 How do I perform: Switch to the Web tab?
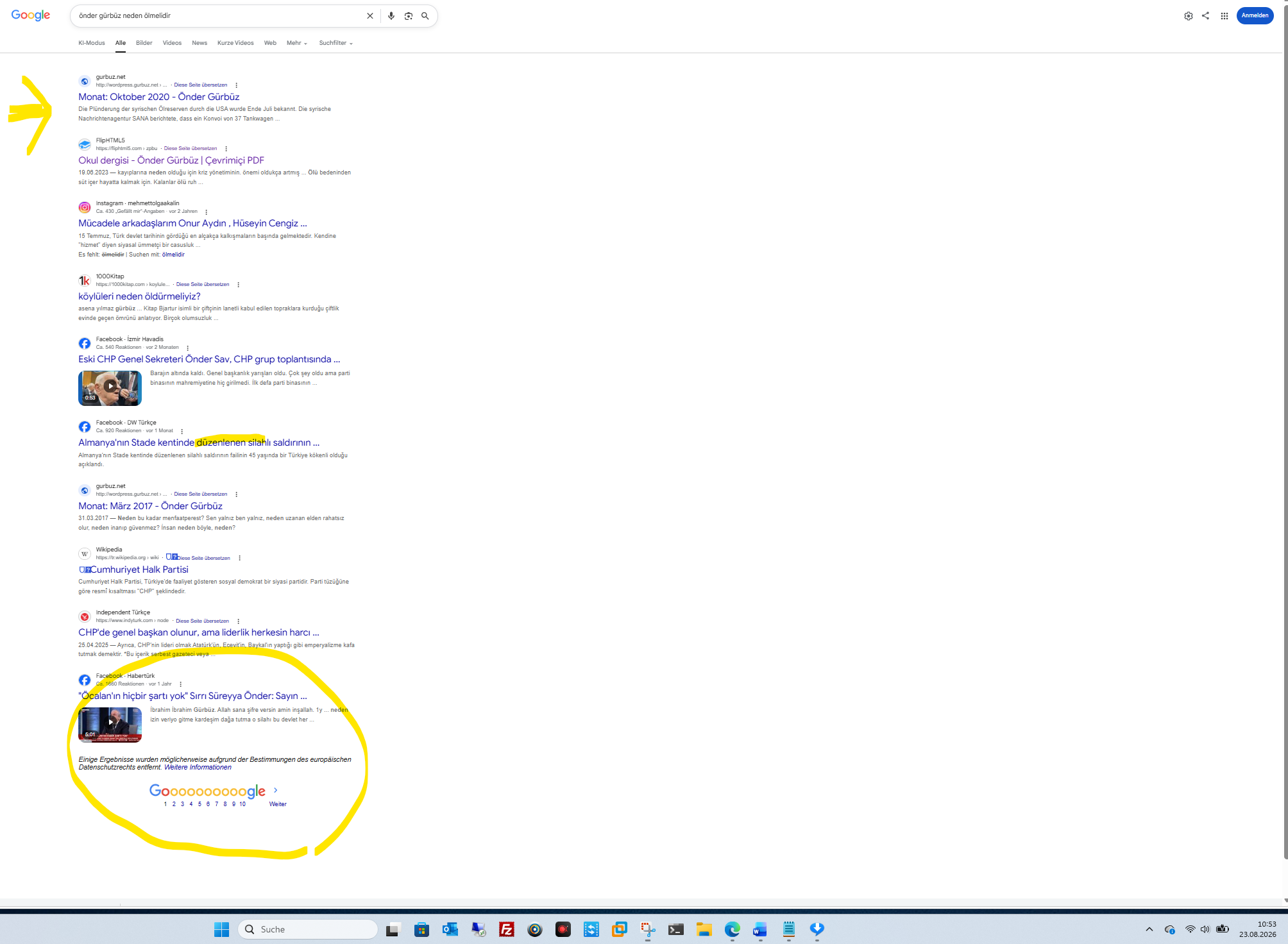(270, 43)
